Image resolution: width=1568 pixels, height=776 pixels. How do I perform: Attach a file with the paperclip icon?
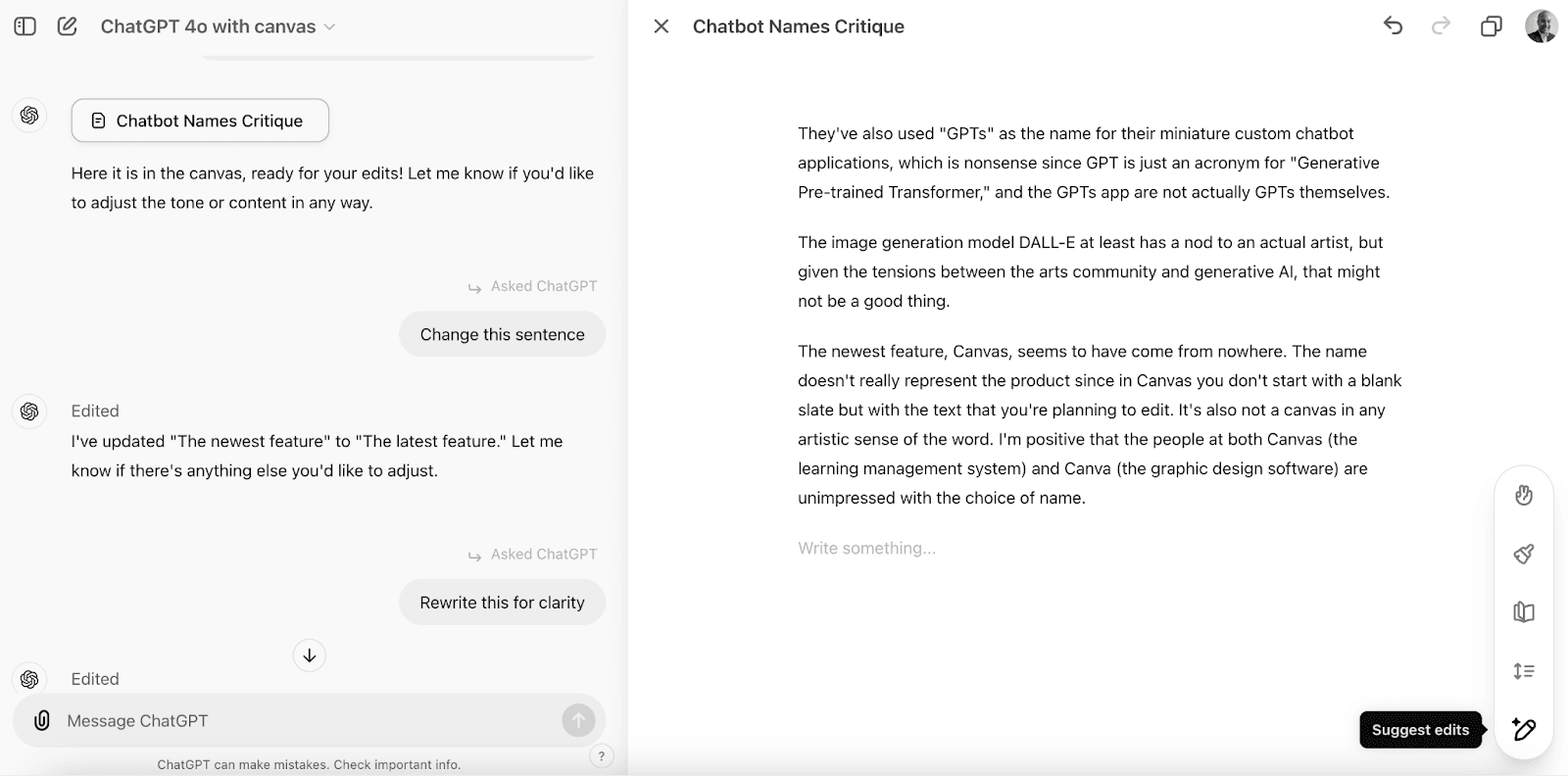point(42,721)
